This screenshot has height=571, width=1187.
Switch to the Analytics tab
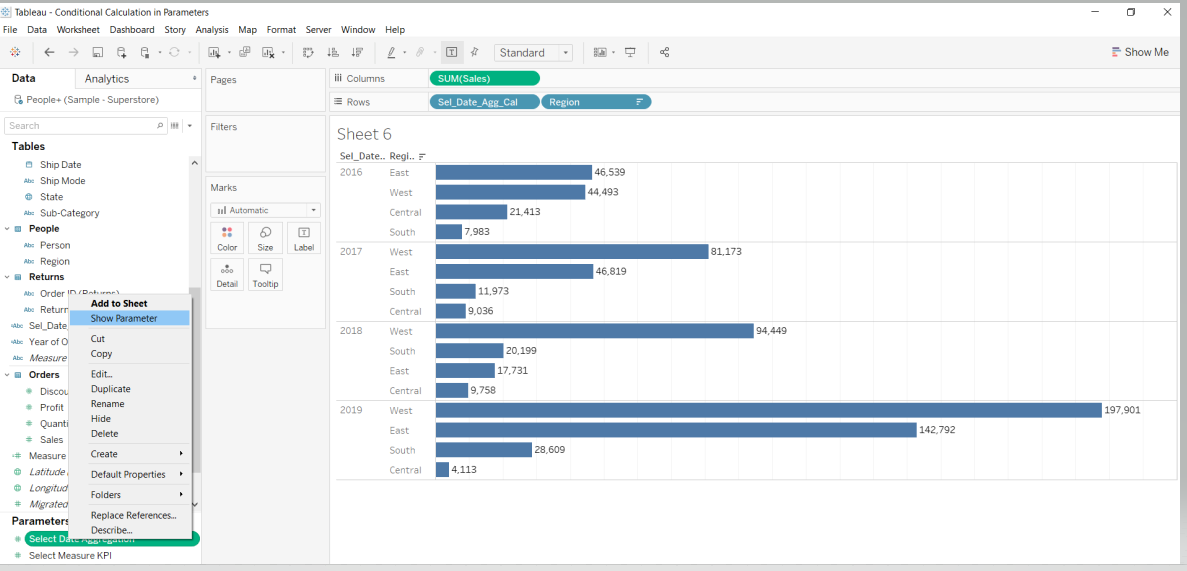point(107,79)
